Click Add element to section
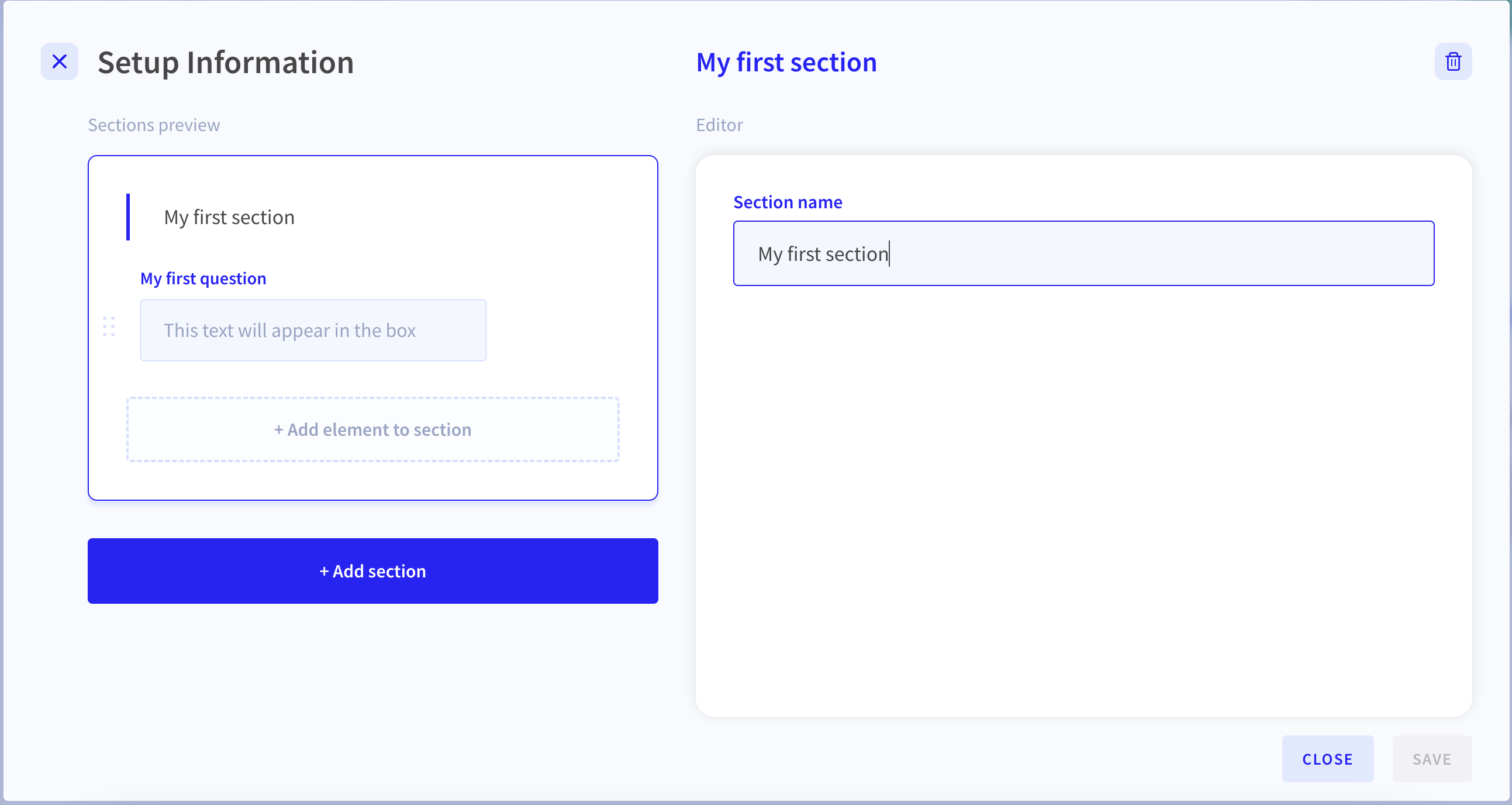The image size is (1512, 805). [x=372, y=429]
